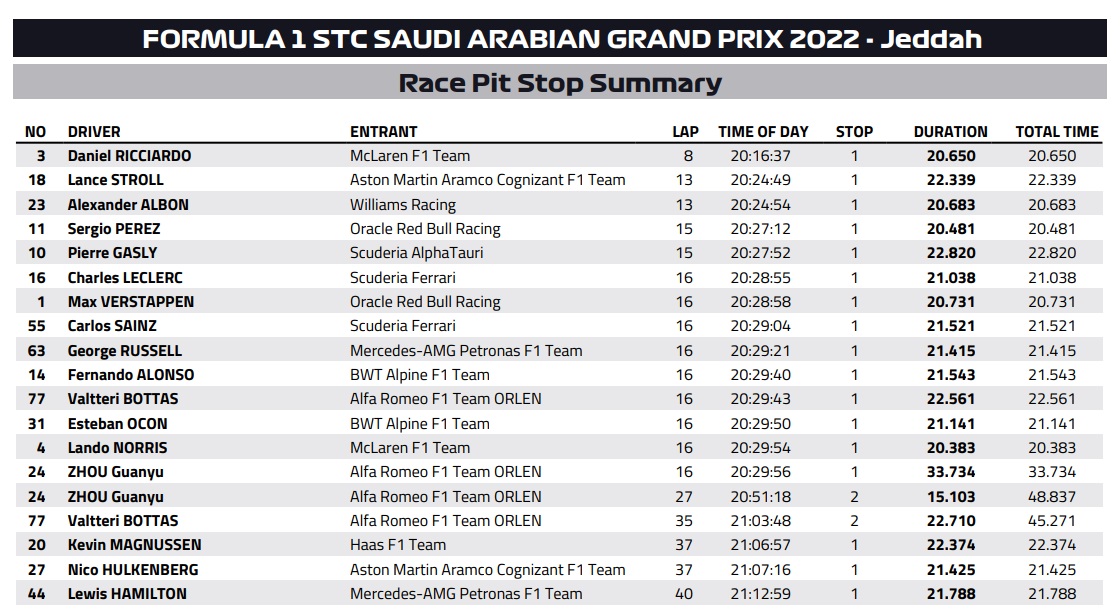
Task: Select Williams Racing entrant text
Action: (x=402, y=205)
